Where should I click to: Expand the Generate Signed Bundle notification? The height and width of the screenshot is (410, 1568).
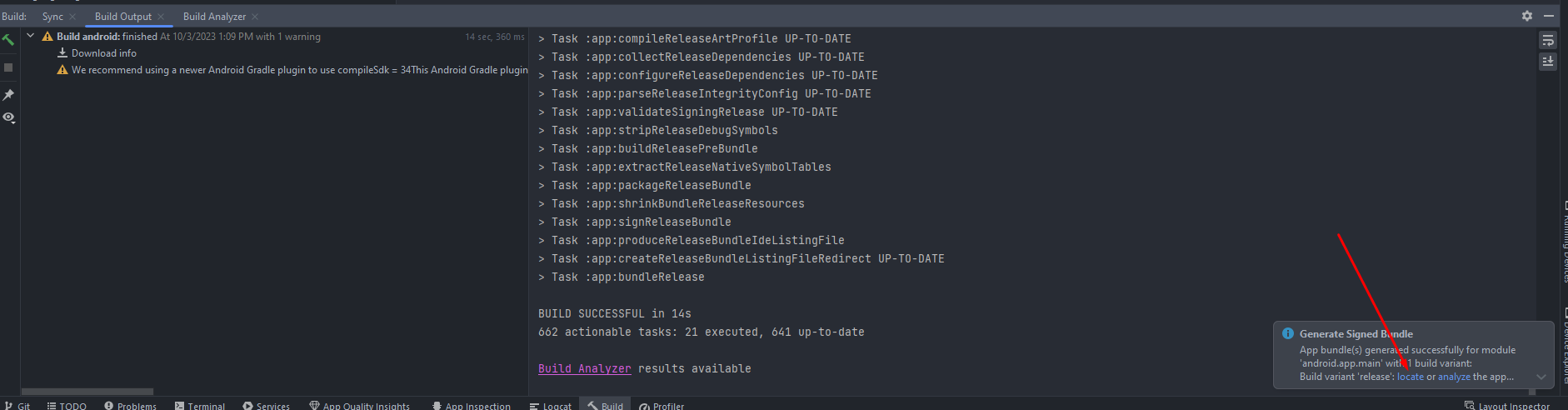[x=1541, y=377]
